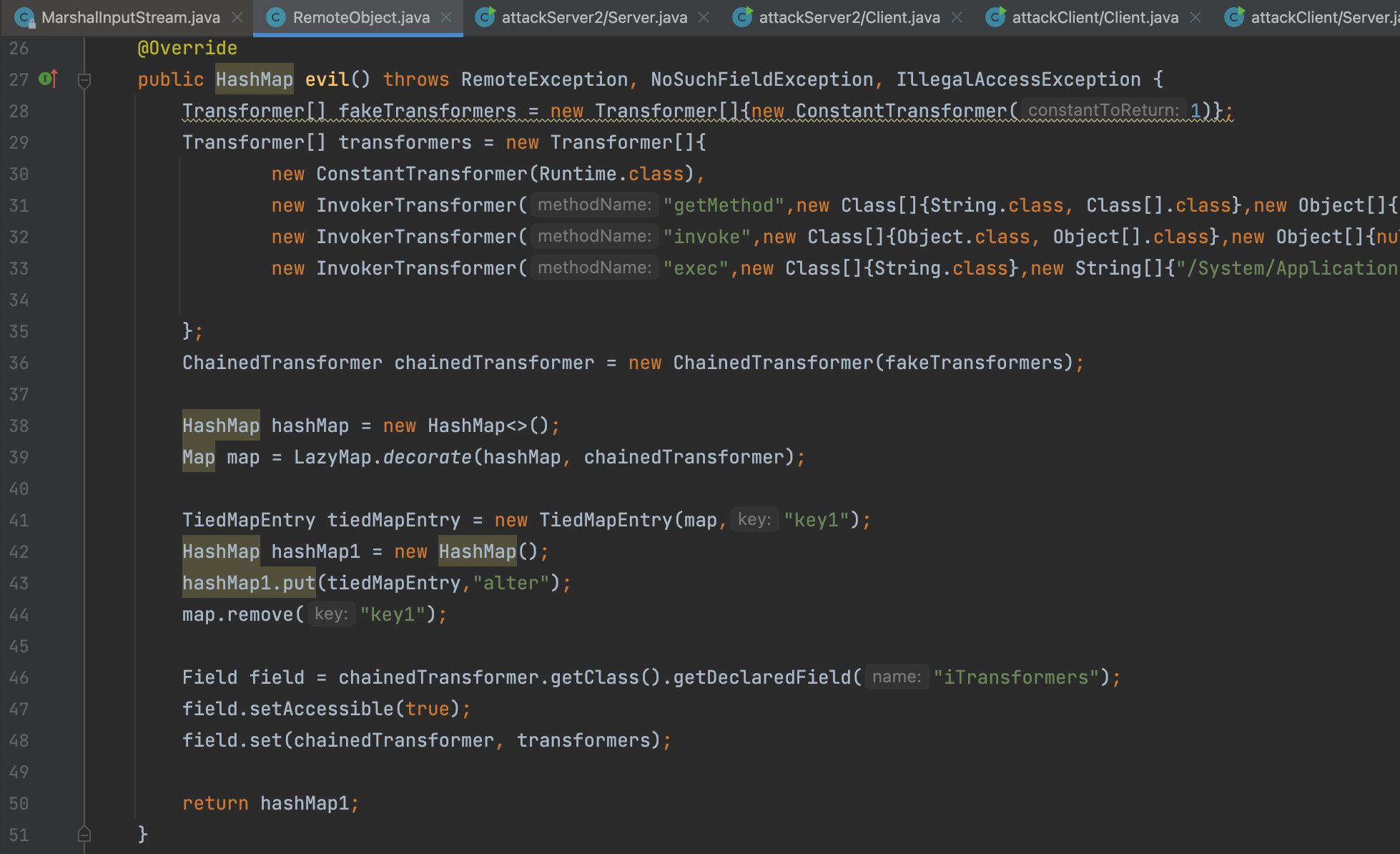Screen dimensions: 1400x854
Task: Click LazyMap.decorate call
Action: pyautogui.click(x=383, y=457)
